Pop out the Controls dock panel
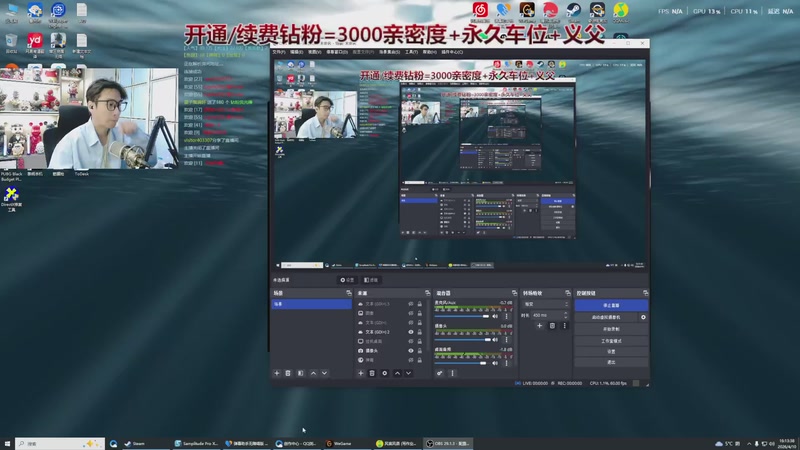This screenshot has height=450, width=800. 645,293
